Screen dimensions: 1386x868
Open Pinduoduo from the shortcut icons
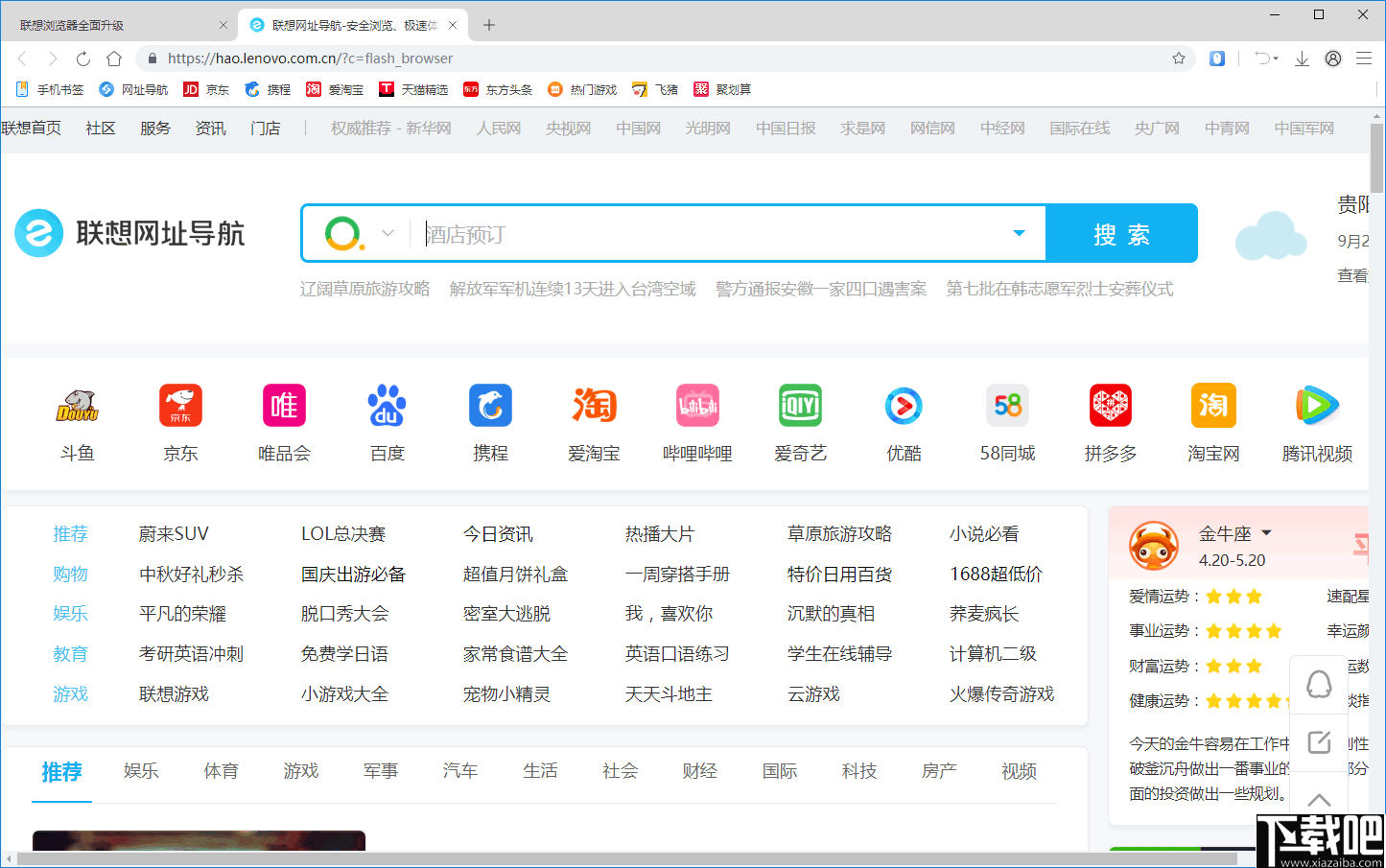[1110, 405]
